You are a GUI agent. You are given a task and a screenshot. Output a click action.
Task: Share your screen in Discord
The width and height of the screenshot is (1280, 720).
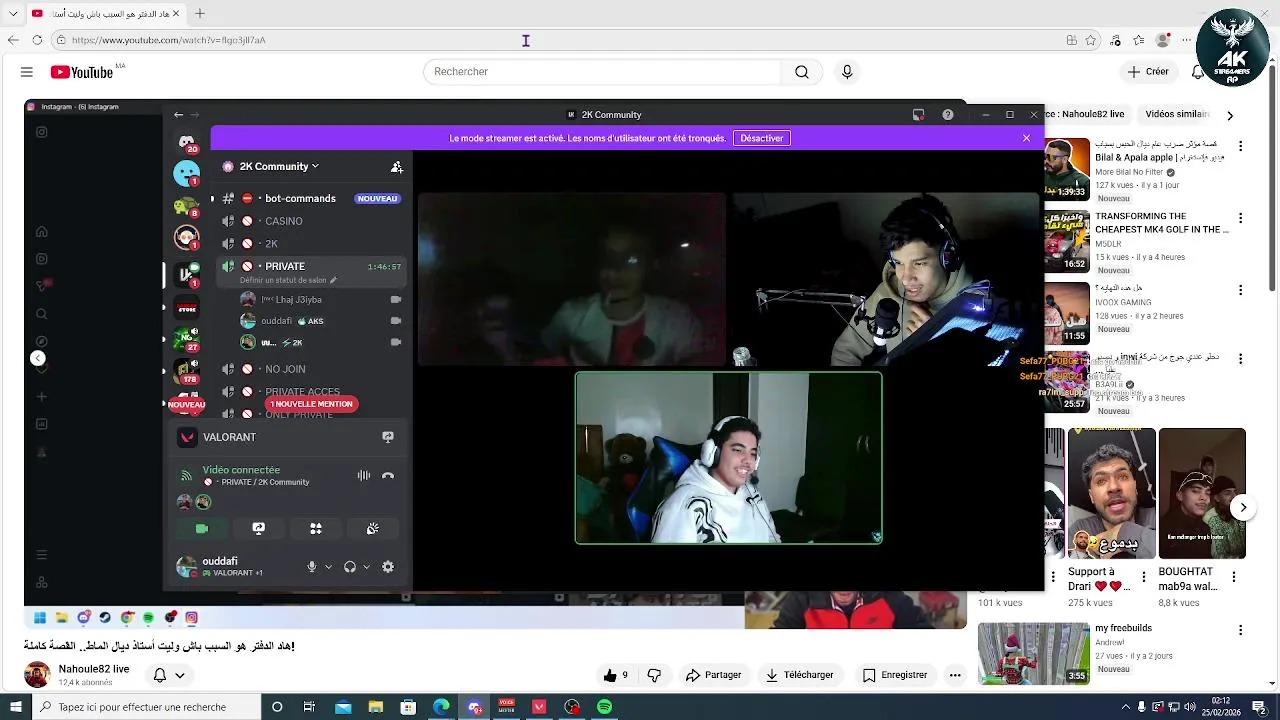[x=259, y=529]
